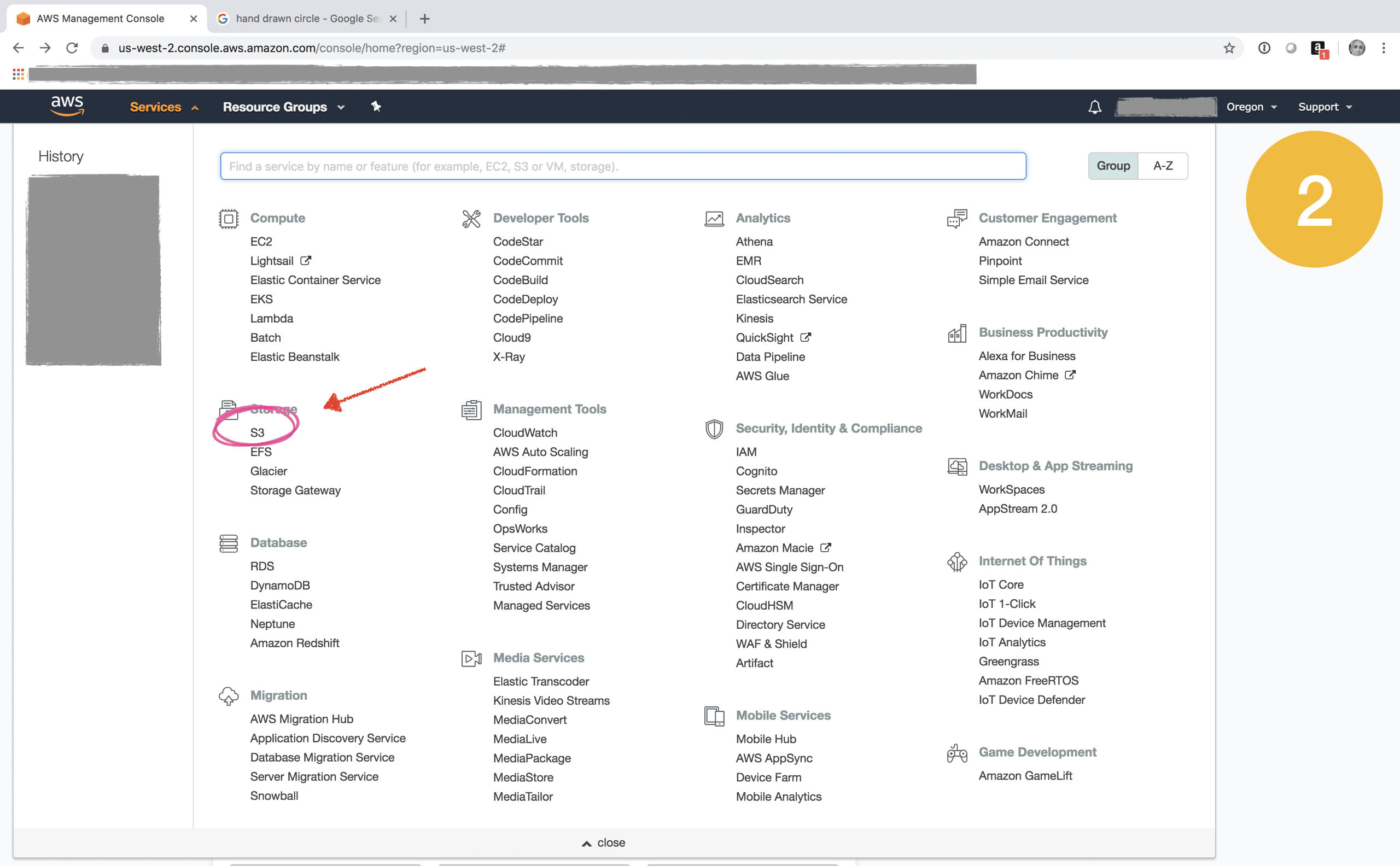The height and width of the screenshot is (866, 1400).
Task: Open the QuickSight external link
Action: pyautogui.click(x=773, y=338)
